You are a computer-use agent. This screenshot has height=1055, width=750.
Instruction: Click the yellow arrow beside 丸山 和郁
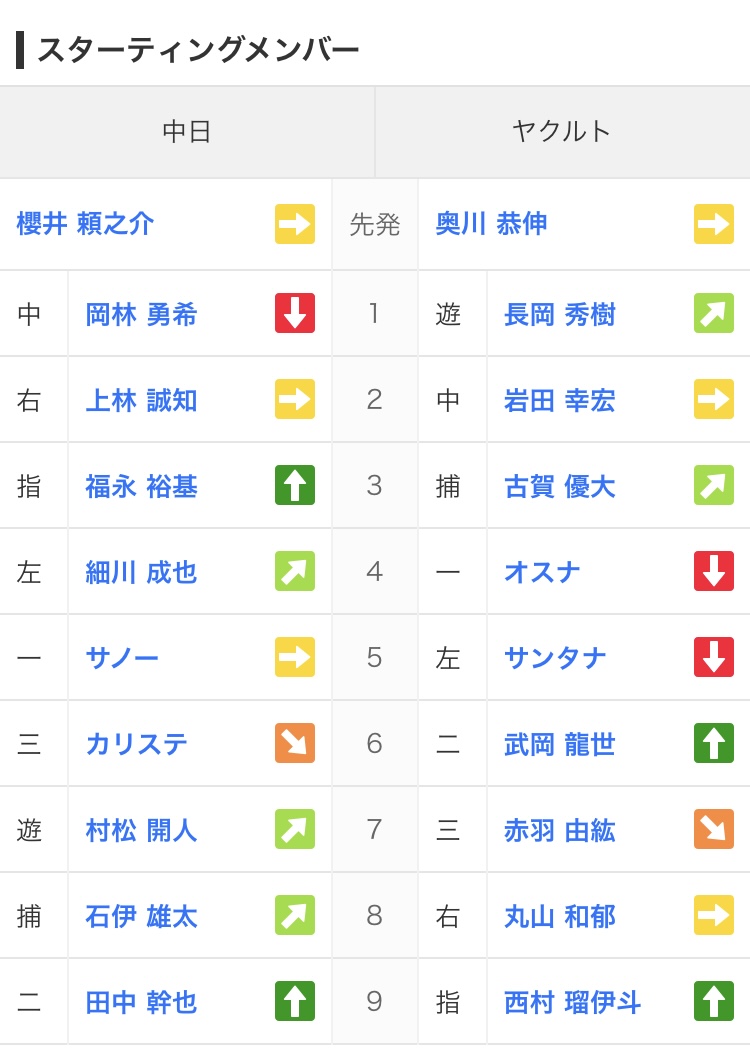pos(714,915)
